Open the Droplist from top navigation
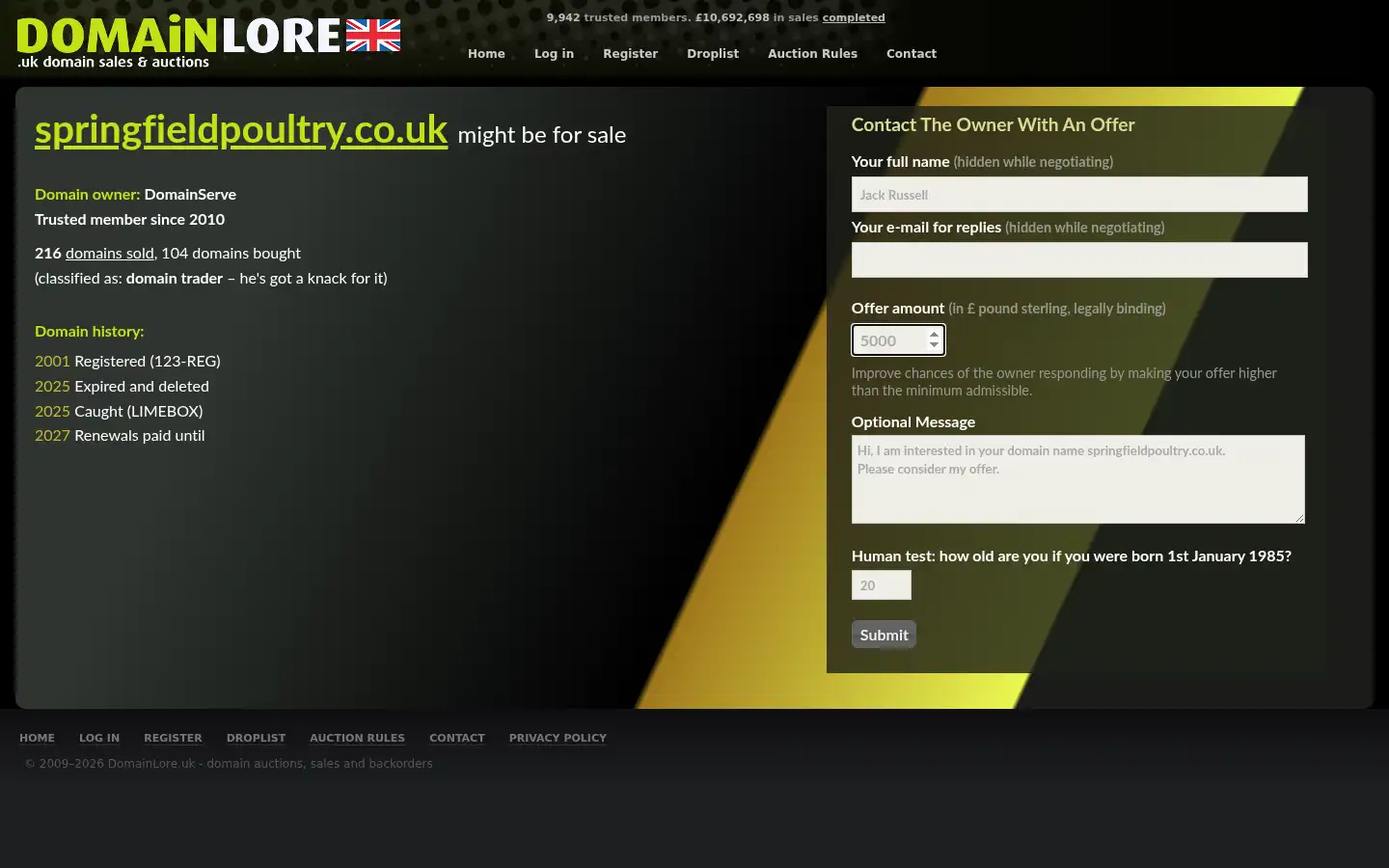1389x868 pixels. pyautogui.click(x=713, y=54)
